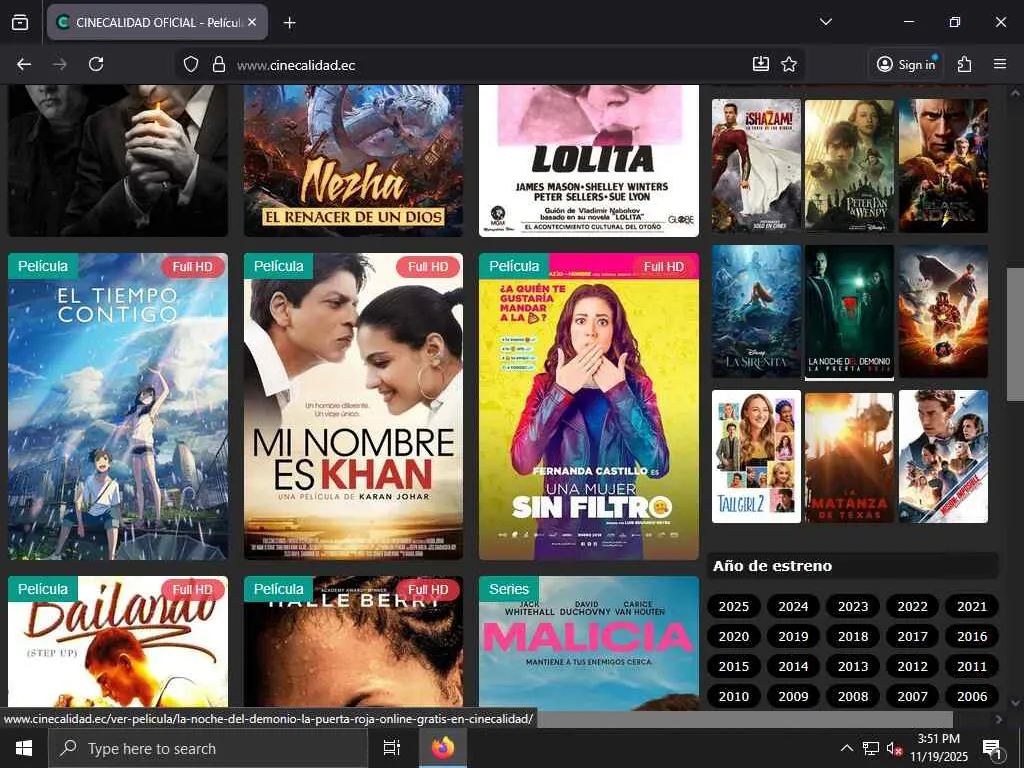Open Task View on the taskbar
This screenshot has height=768, width=1024.
click(x=392, y=748)
